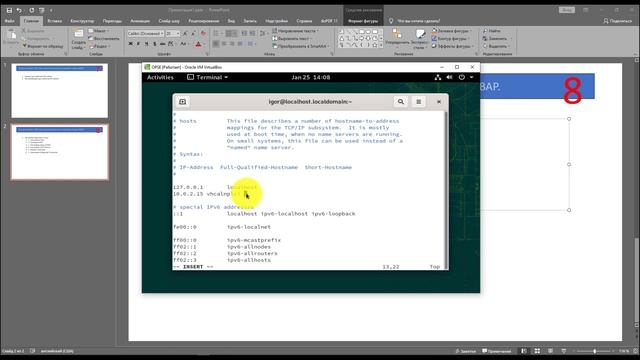Undo last action in PowerPoint
640x360 pixels.
(19, 10)
